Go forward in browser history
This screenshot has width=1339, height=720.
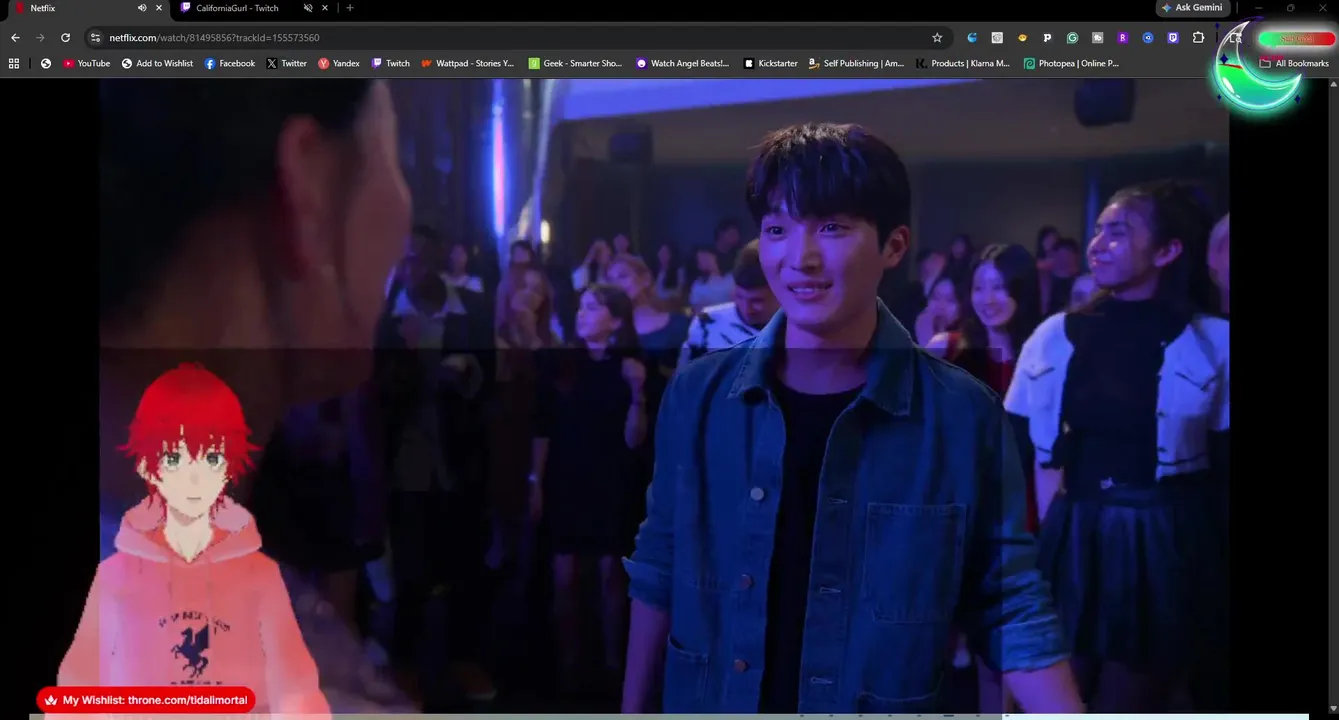(x=40, y=38)
